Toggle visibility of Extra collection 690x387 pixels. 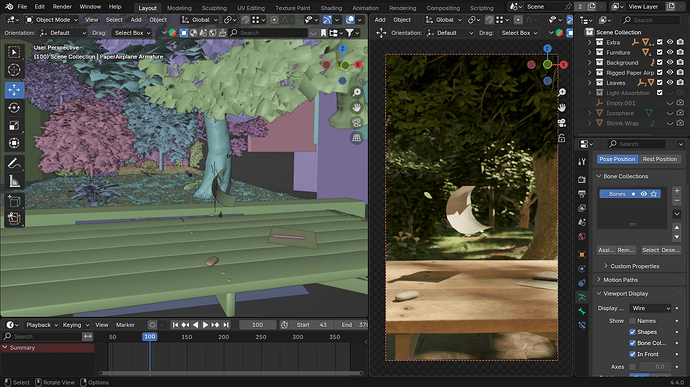point(670,42)
